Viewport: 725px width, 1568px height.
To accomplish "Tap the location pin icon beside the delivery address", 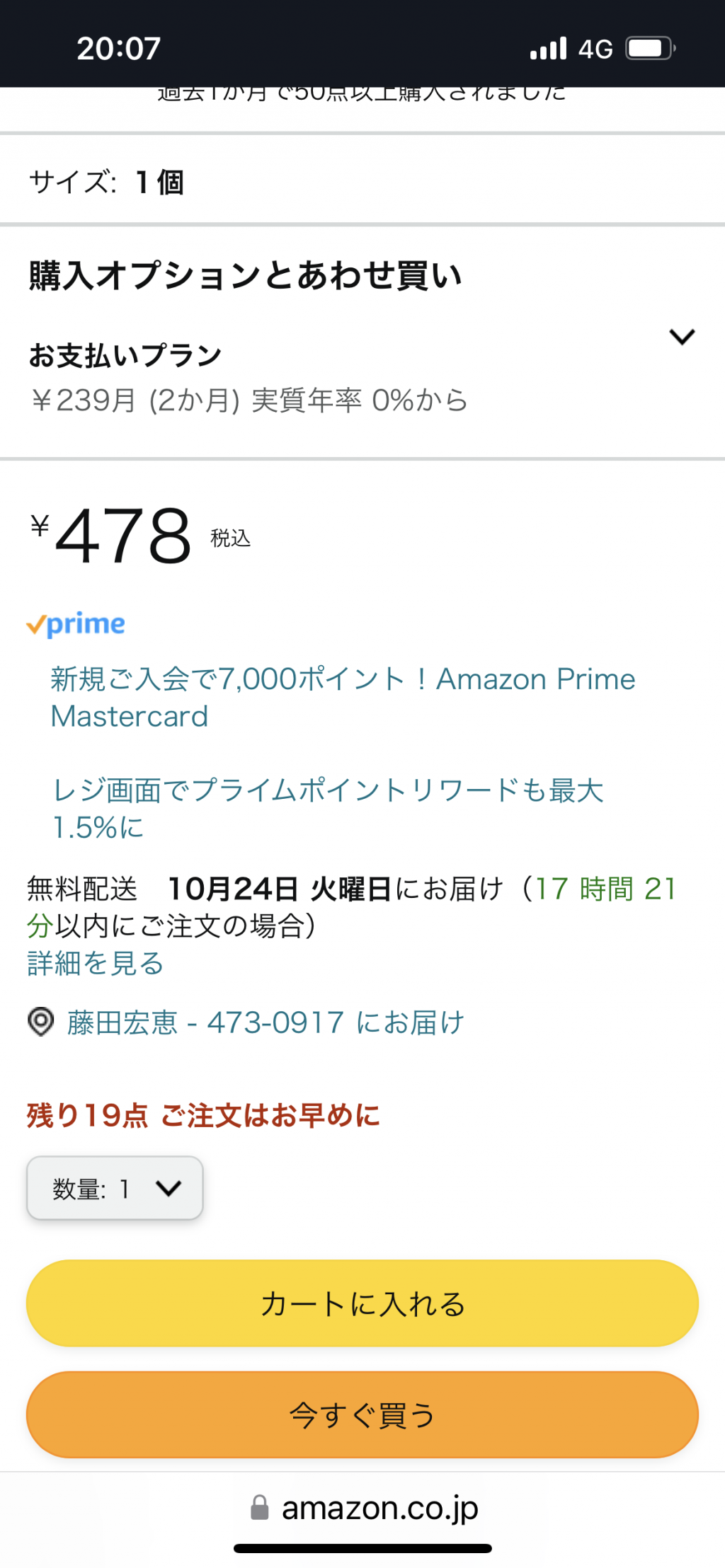I will 40,1022.
